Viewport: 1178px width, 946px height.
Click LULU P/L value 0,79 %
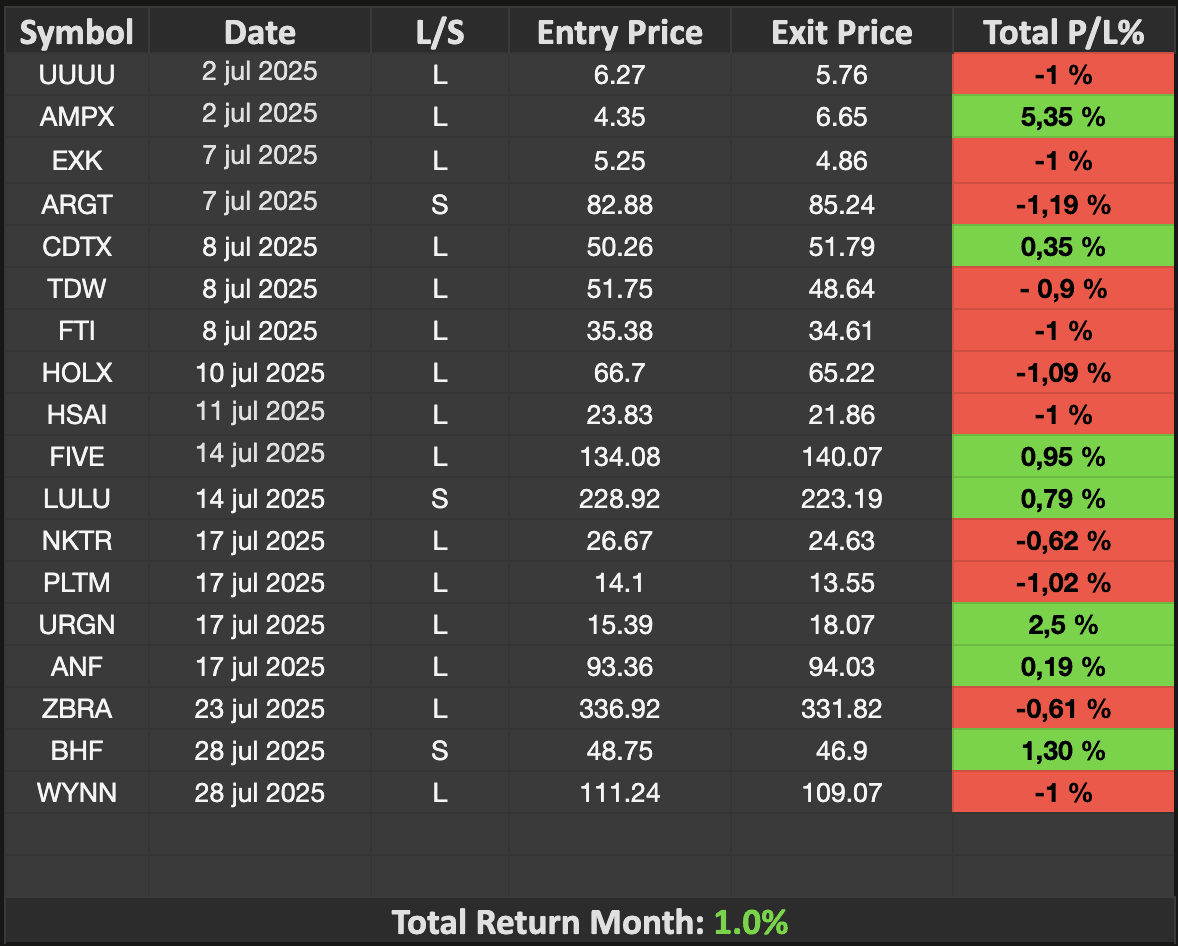(1063, 499)
